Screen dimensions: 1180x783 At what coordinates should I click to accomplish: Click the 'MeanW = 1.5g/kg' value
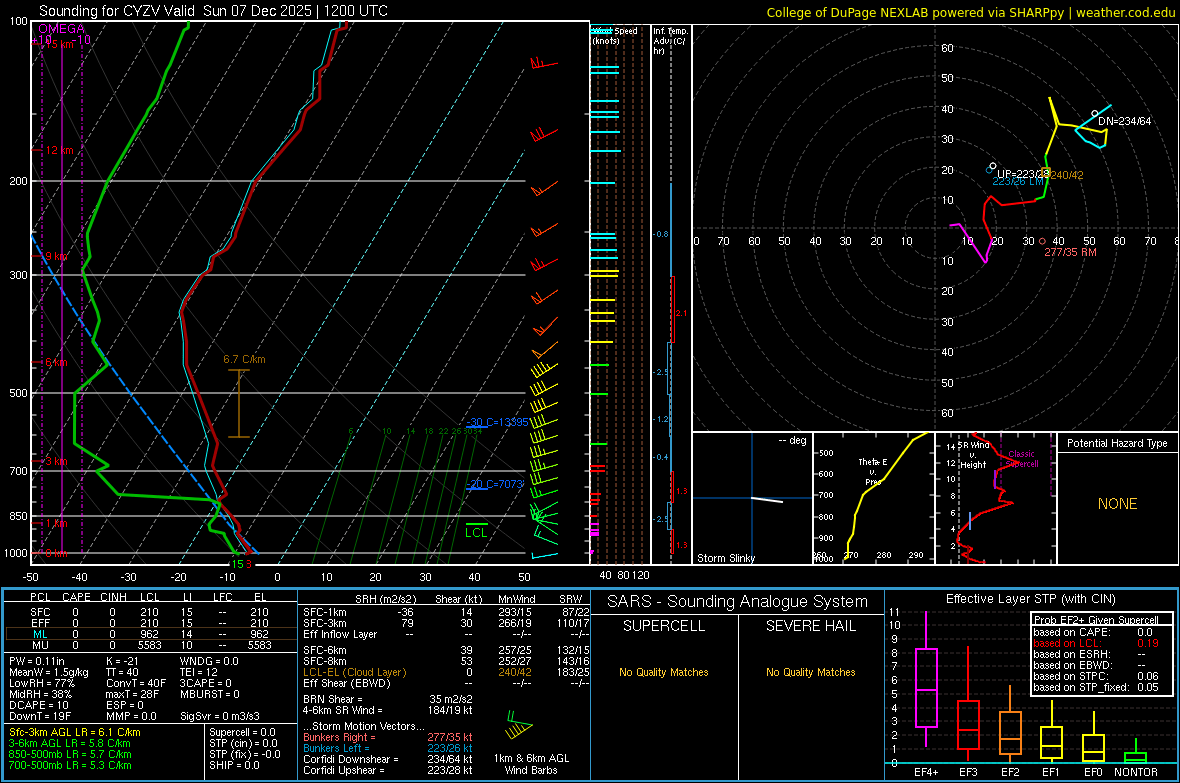coord(48,672)
